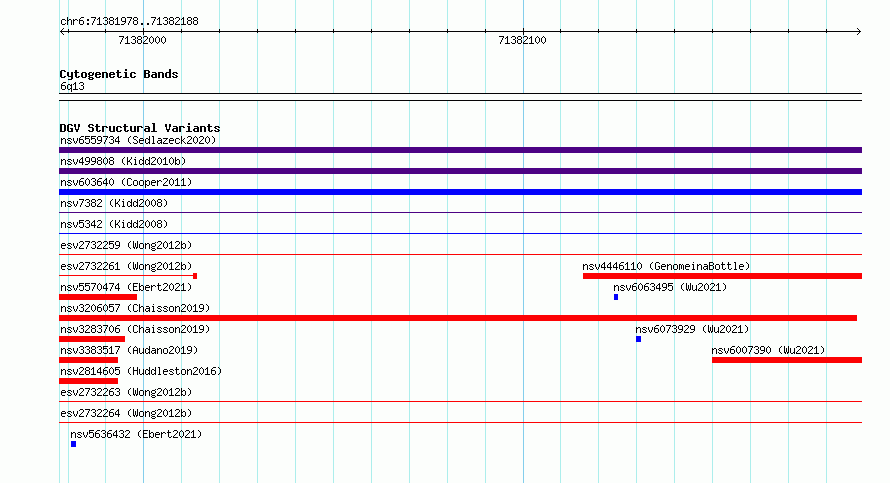Viewport: 890px width, 483px height.
Task: Open the esv2732259 (Wong2012b) variant label
Action: point(126,245)
